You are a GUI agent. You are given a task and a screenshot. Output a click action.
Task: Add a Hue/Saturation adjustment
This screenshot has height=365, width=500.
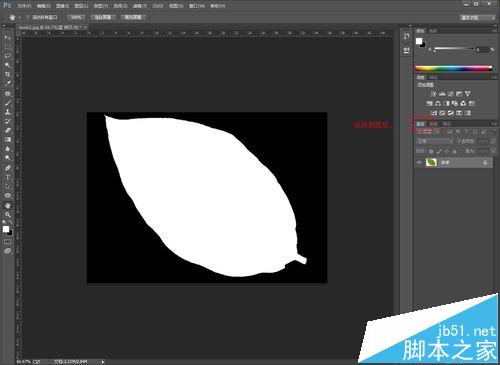tap(430, 103)
